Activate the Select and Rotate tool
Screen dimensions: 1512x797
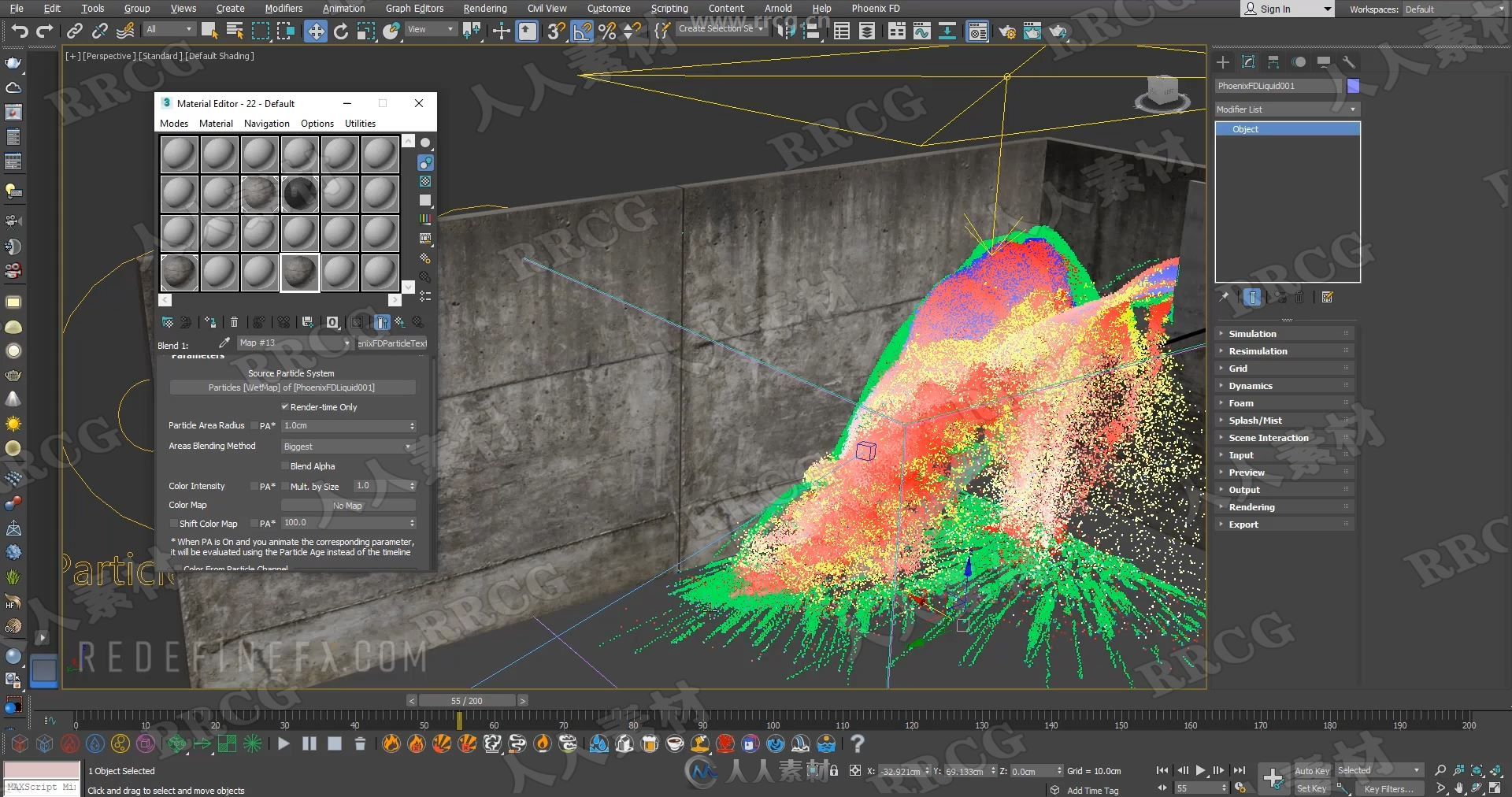pos(341,31)
